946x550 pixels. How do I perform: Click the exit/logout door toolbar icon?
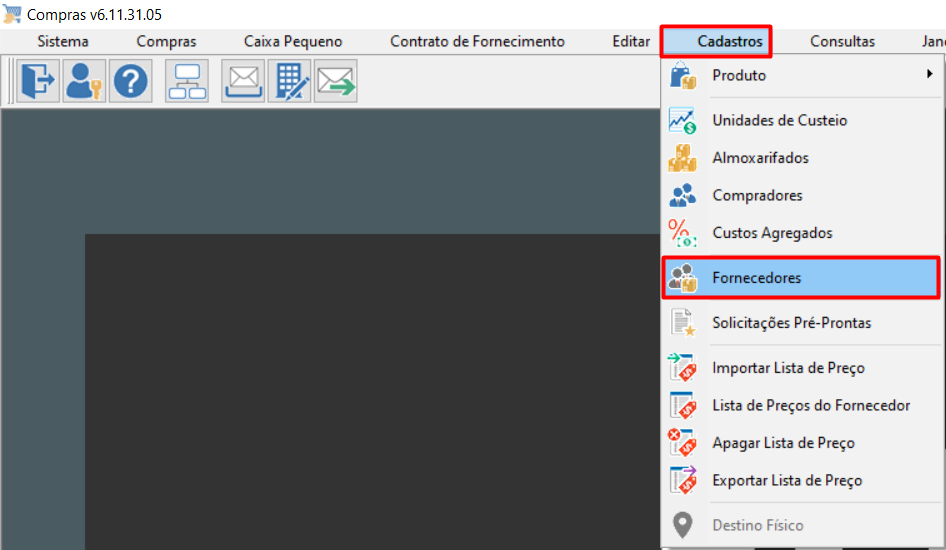tap(37, 81)
